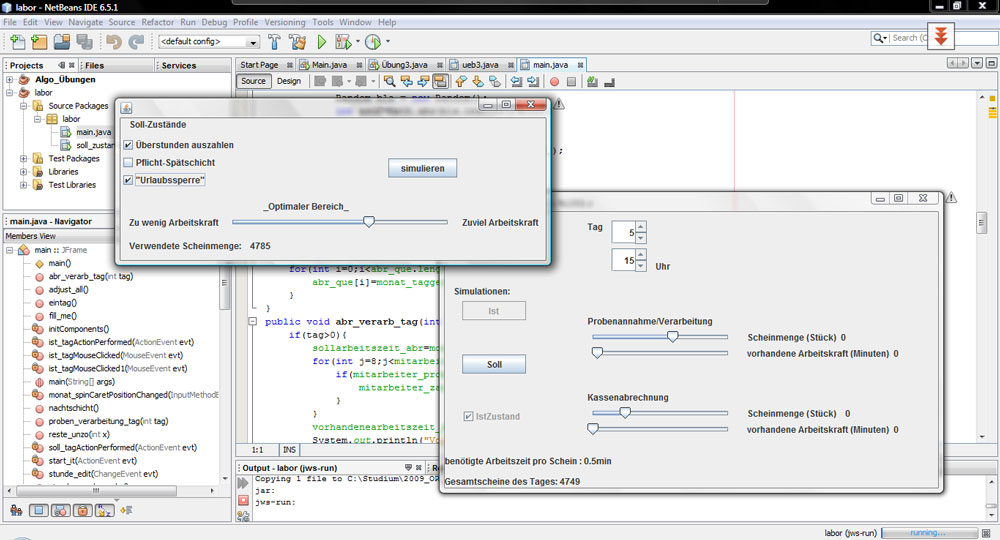1000x540 pixels.
Task: Open the default config dropdown
Action: click(253, 42)
